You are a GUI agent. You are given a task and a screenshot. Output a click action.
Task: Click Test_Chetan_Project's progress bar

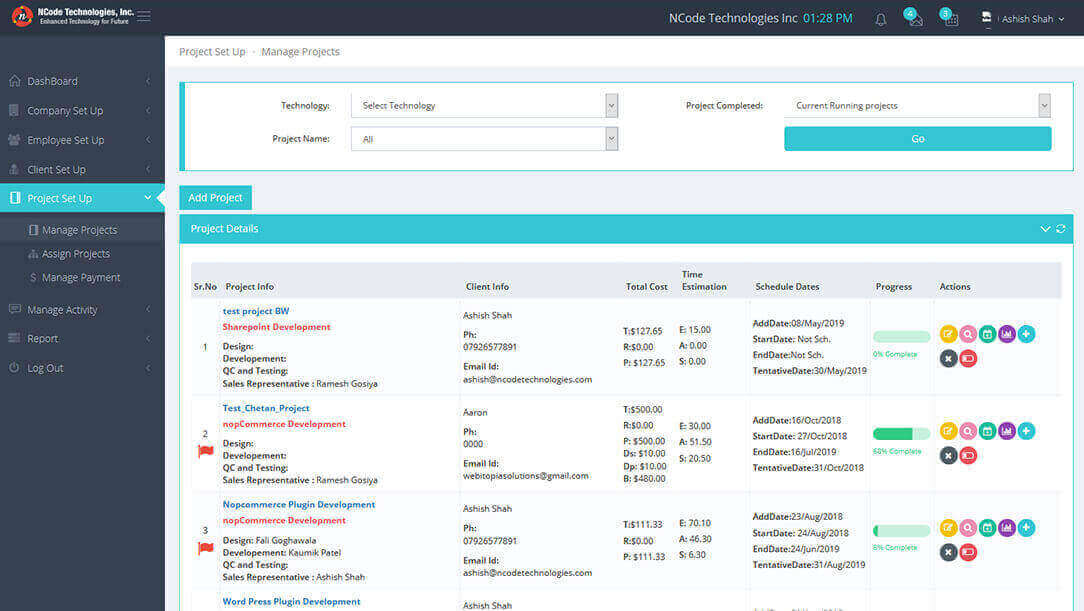(x=901, y=433)
